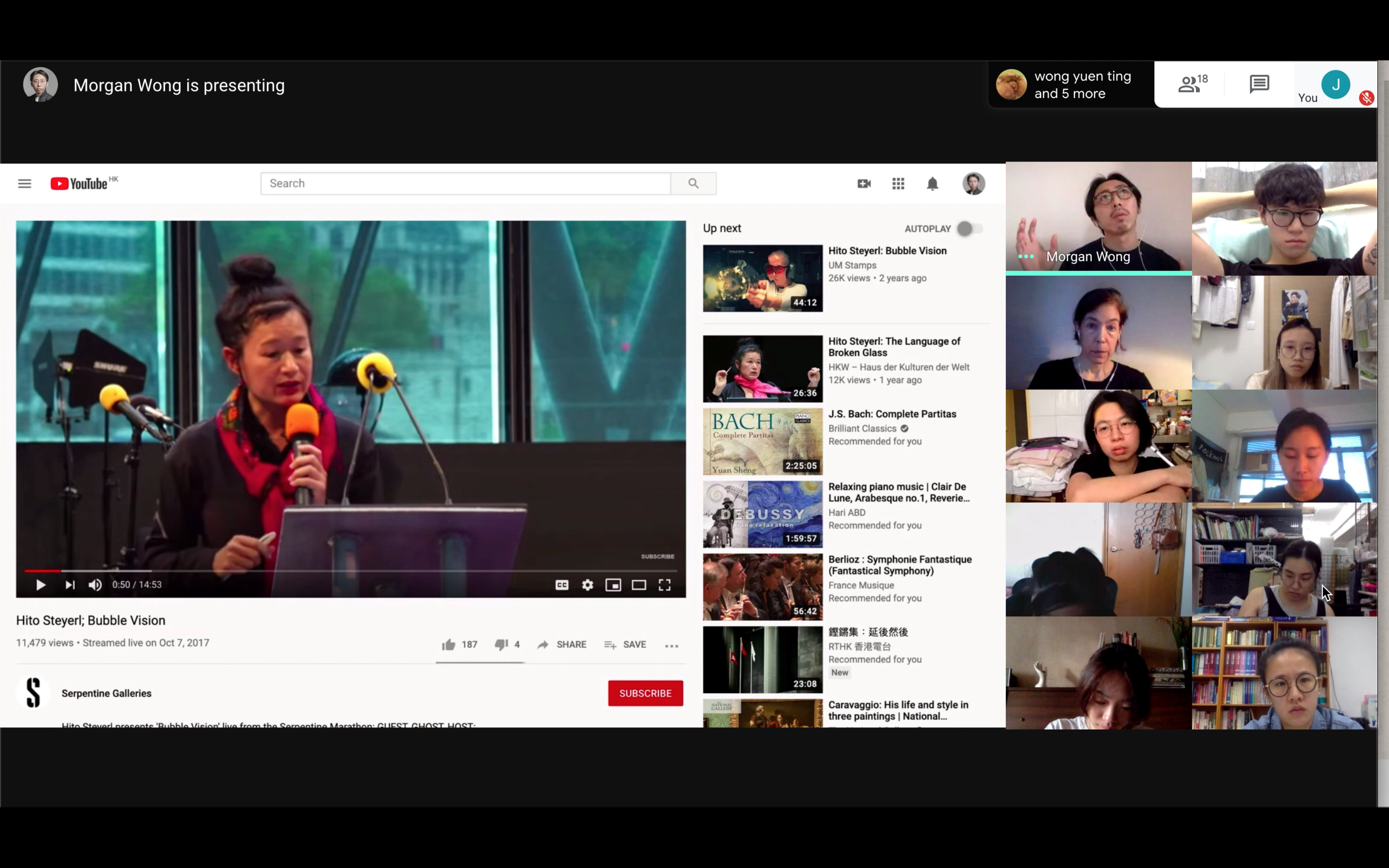
Task: Open the Berlioz Symphonie Fantastique thumbnail
Action: click(763, 587)
